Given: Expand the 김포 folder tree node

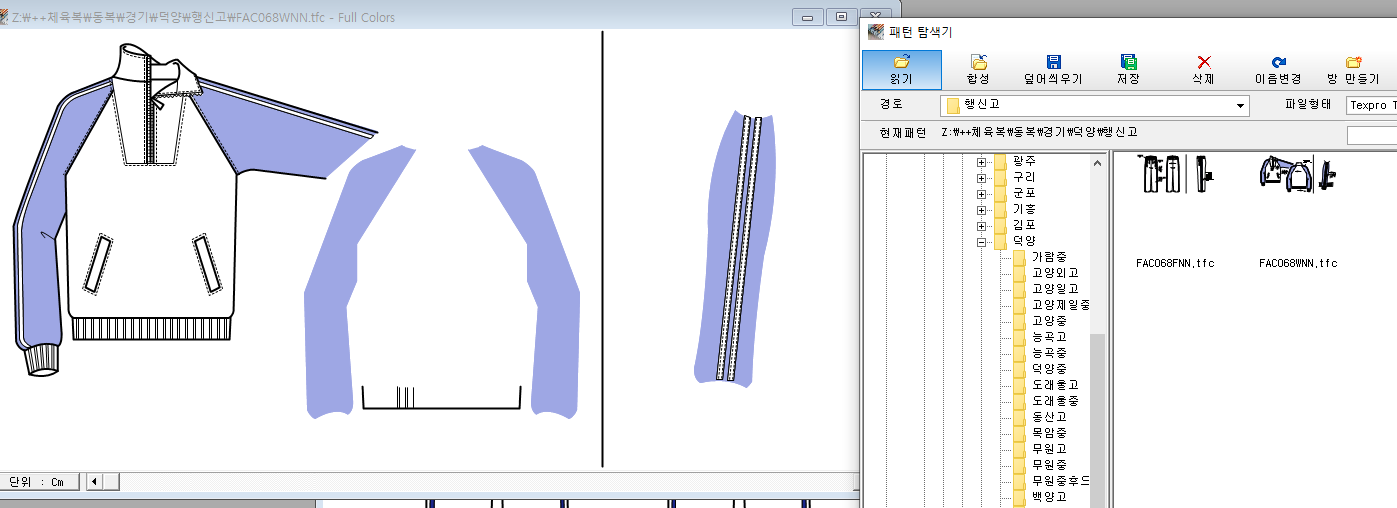Looking at the screenshot, I should click(x=982, y=225).
